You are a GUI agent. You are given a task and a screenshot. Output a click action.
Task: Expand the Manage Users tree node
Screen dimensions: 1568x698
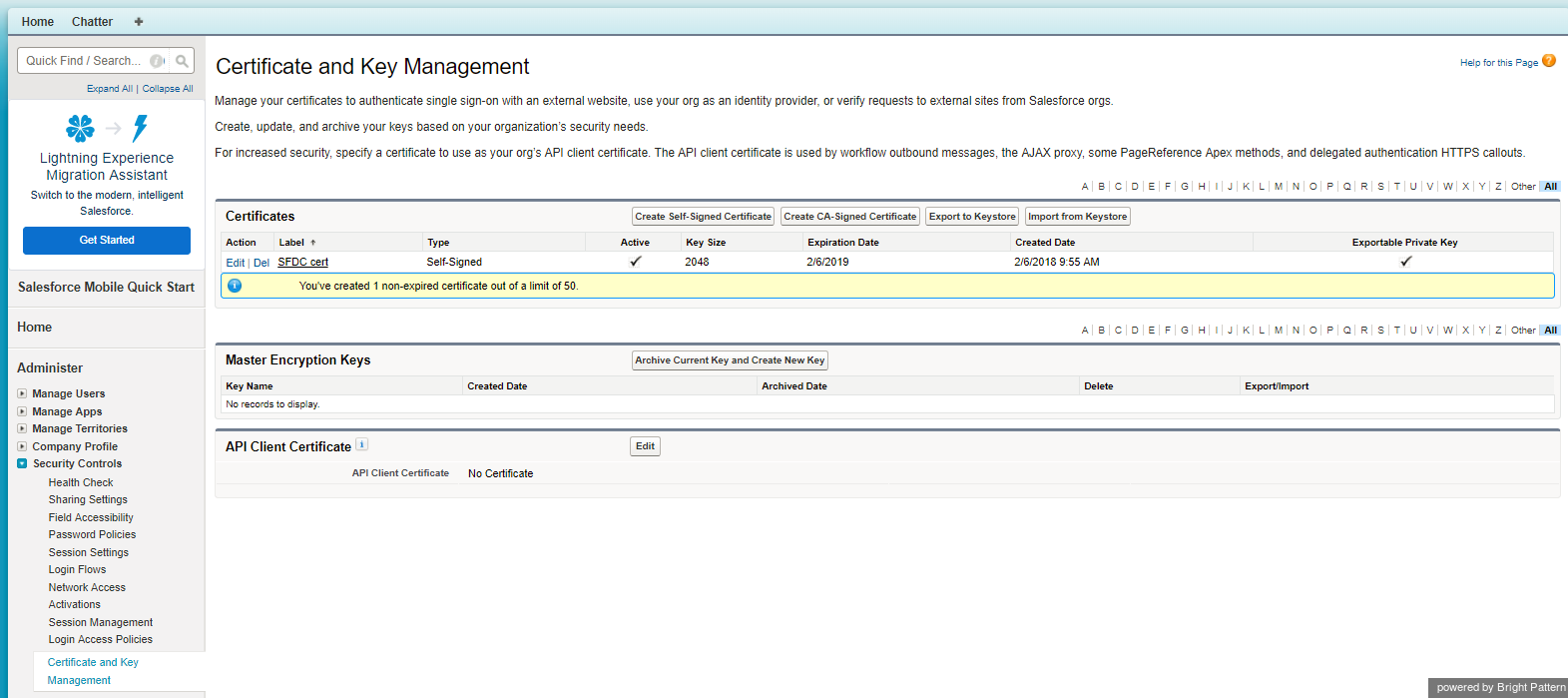(x=22, y=393)
